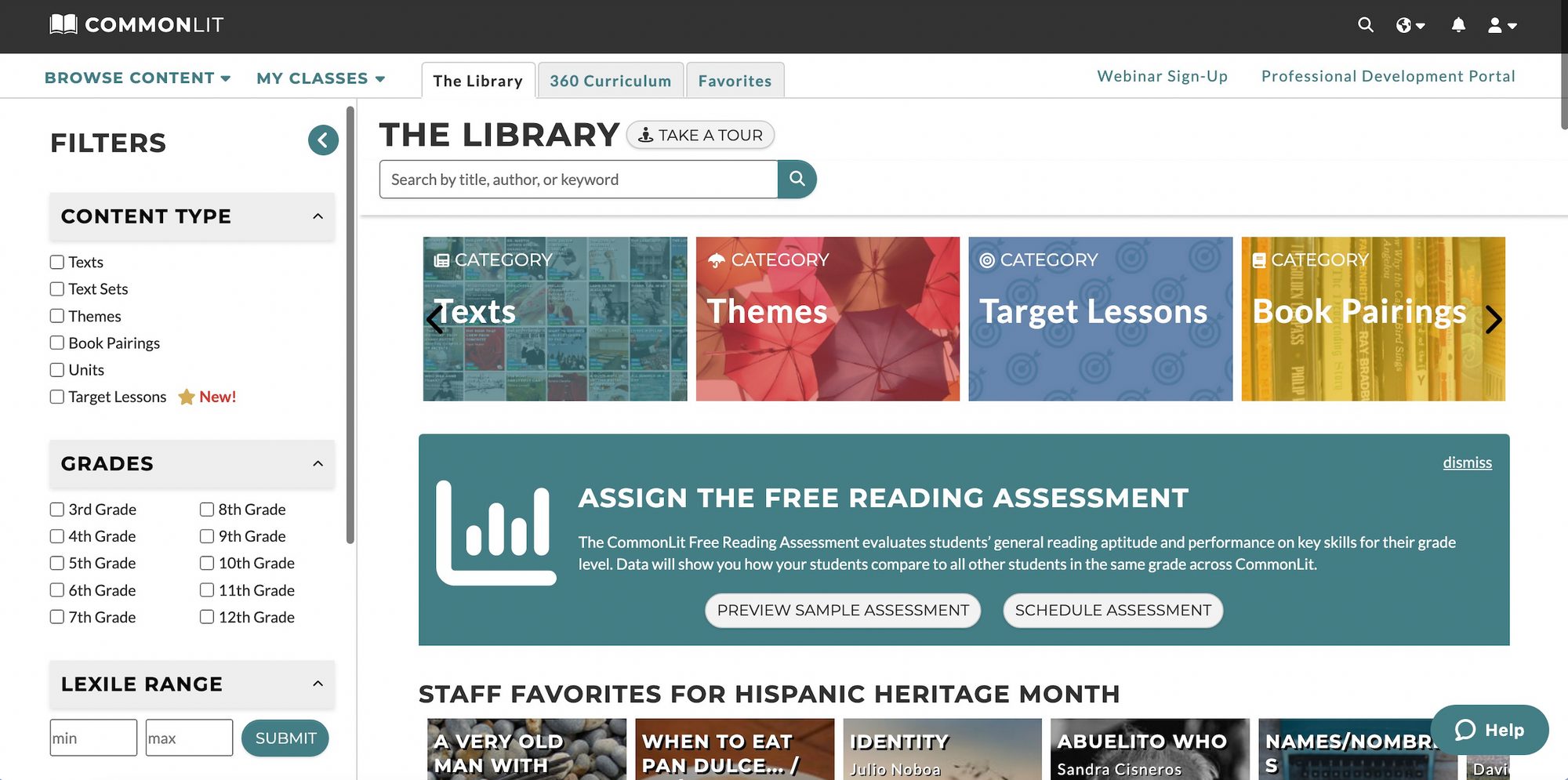Collapse the Grades filter section
Screen dimensions: 1568x780
192,464
